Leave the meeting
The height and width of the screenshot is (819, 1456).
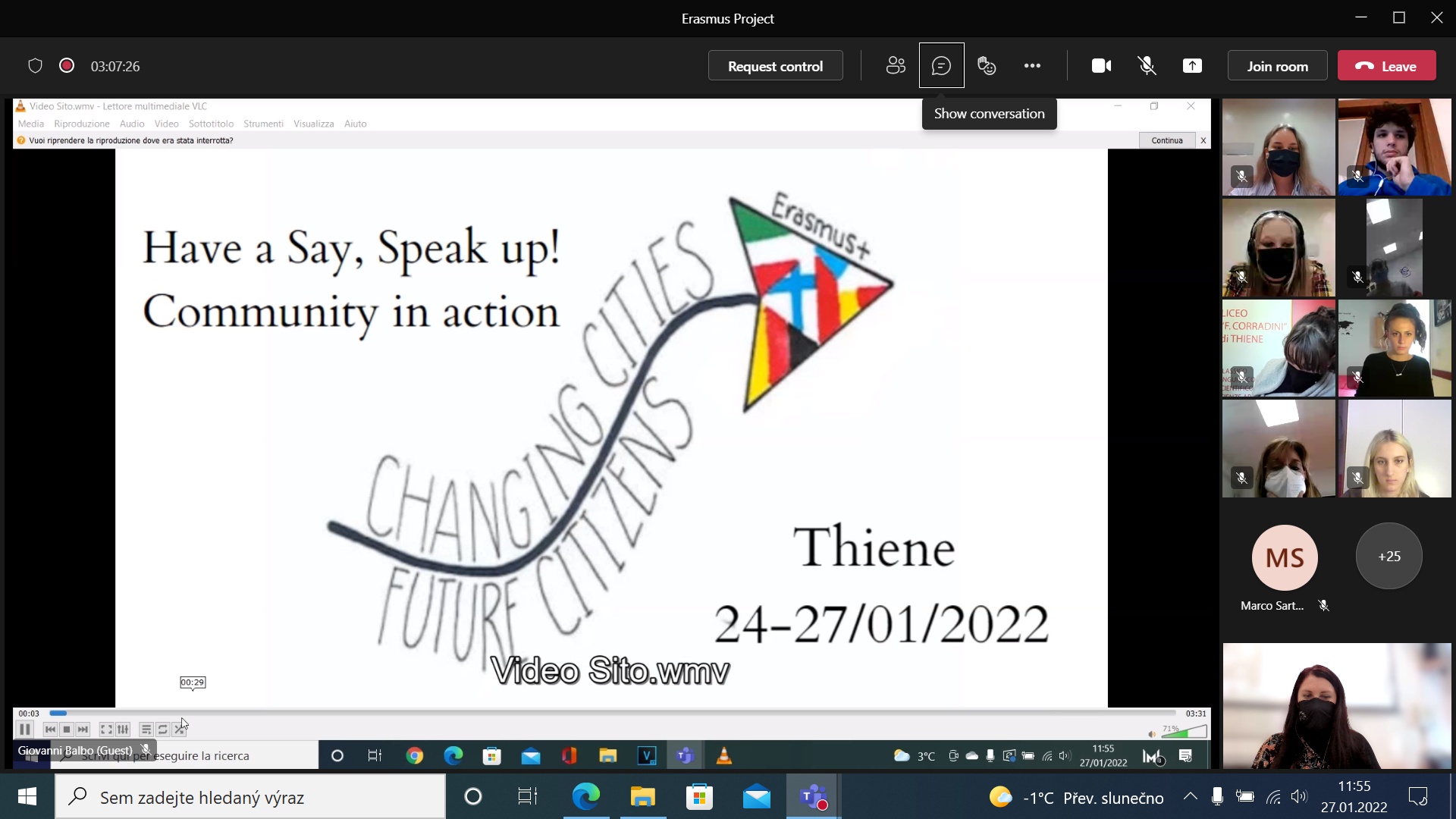click(1386, 66)
